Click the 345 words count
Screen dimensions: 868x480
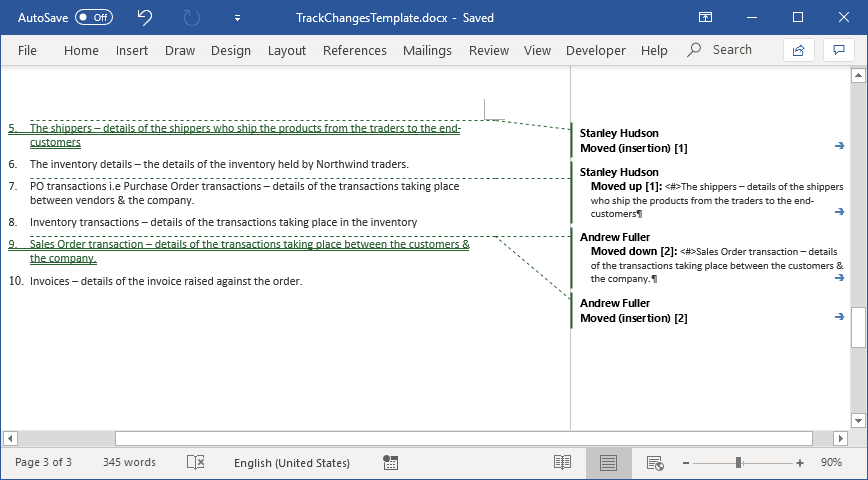[x=129, y=463]
